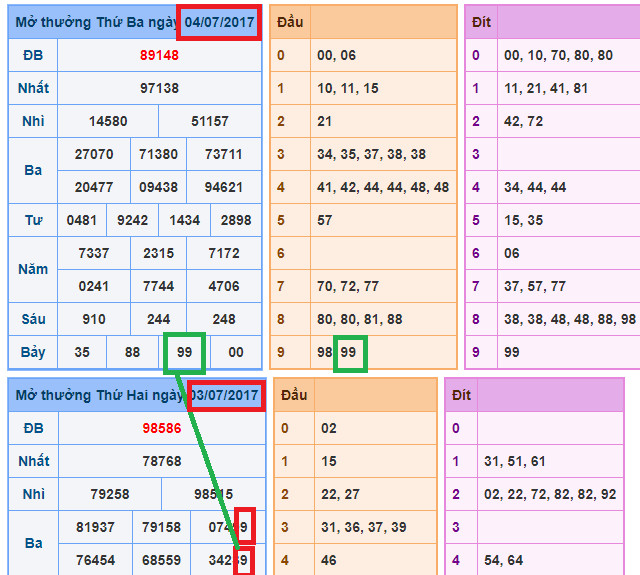Click fifth prize number 7744
The width and height of the screenshot is (640, 575).
(159, 286)
